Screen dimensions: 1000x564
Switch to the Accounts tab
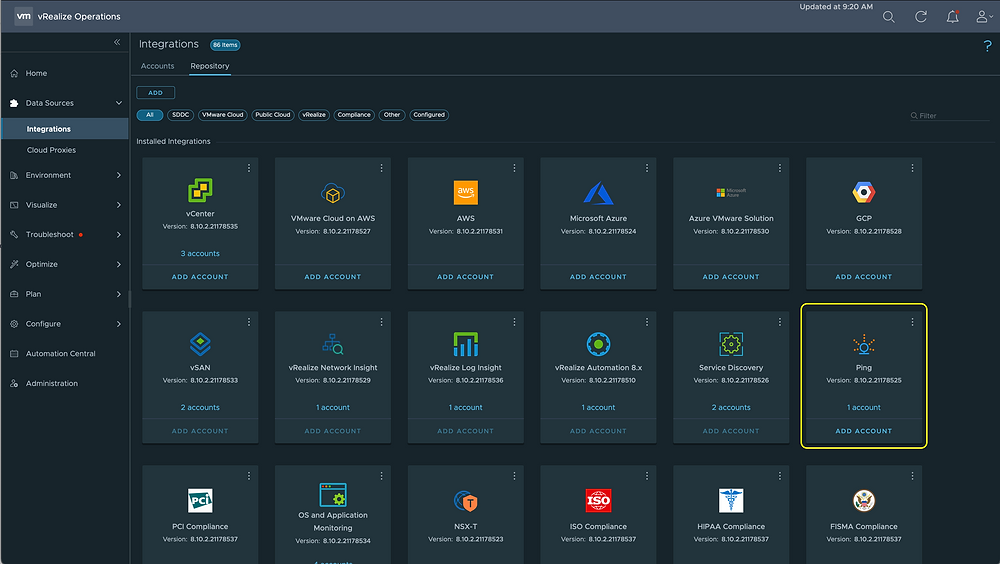(x=158, y=66)
